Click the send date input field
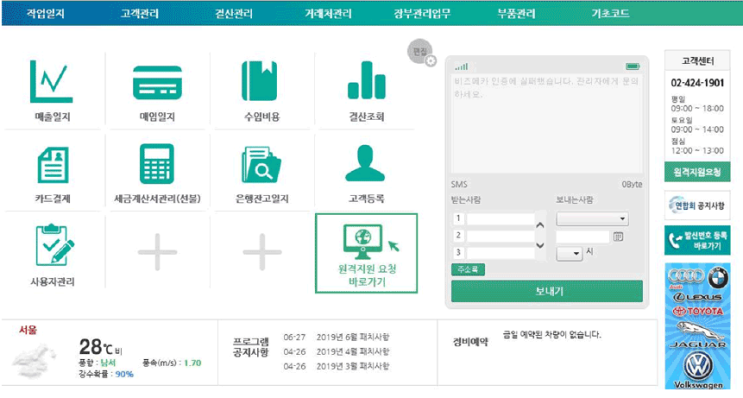This screenshot has height=398, width=743. click(583, 236)
